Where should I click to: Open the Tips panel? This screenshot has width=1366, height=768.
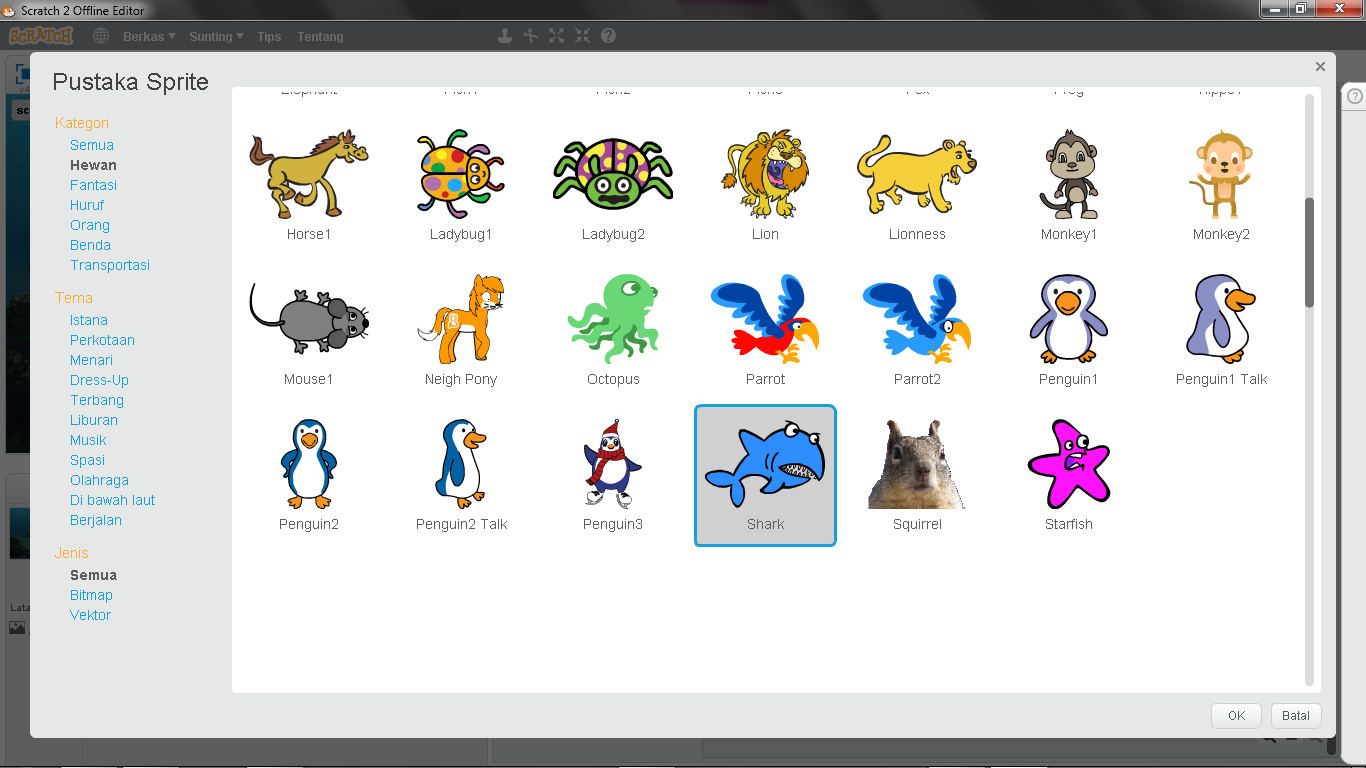tap(268, 35)
